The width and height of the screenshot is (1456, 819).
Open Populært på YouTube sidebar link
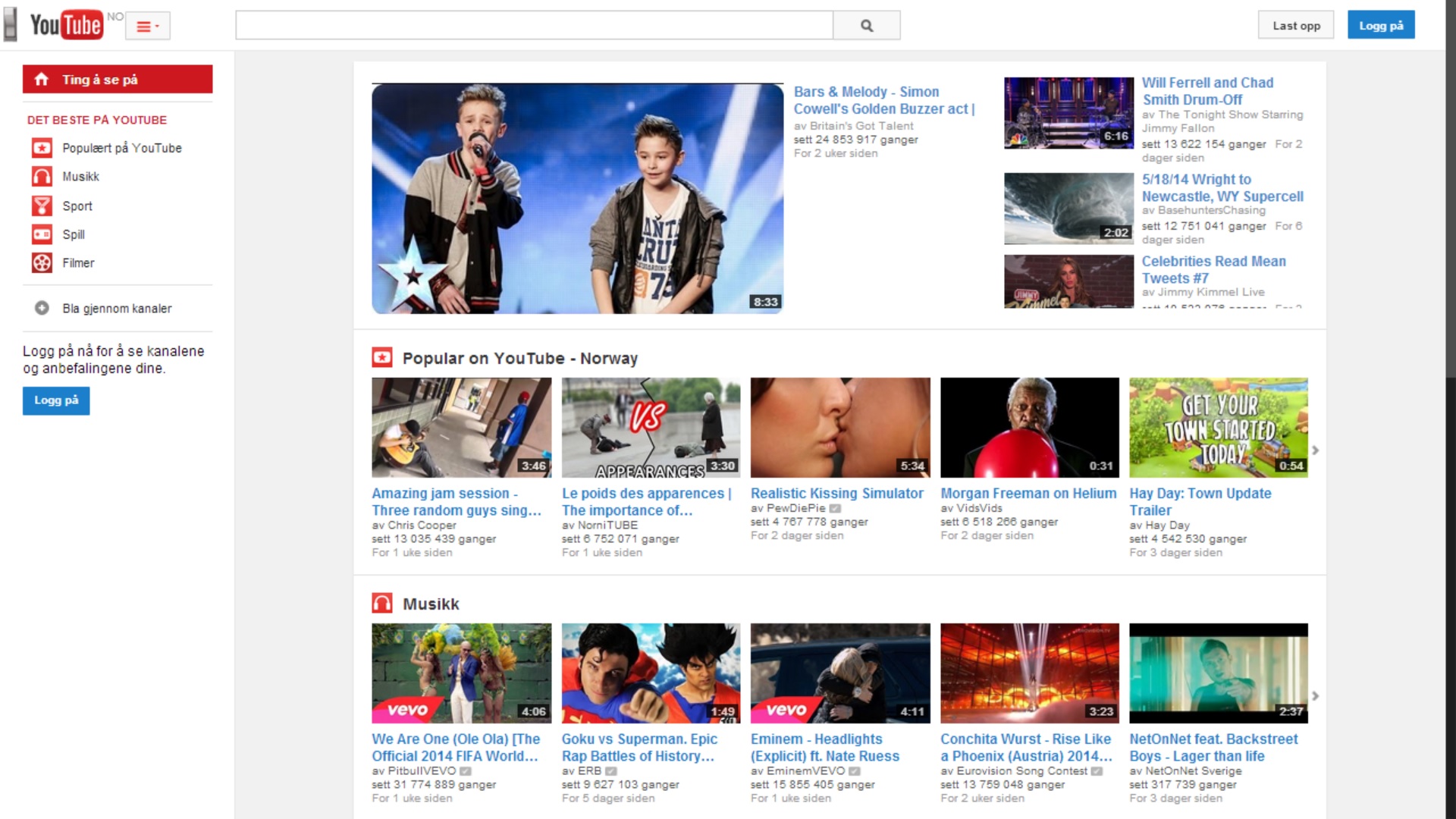click(x=122, y=148)
